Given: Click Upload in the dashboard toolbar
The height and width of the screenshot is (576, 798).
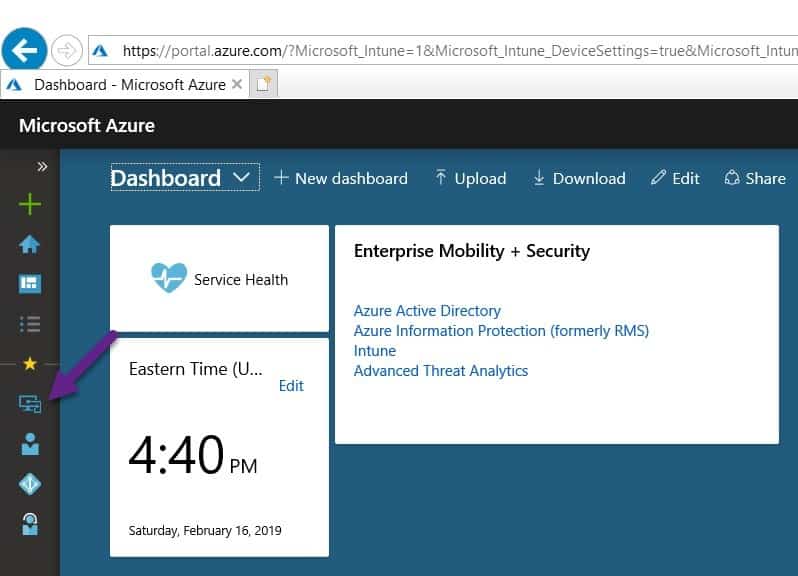Looking at the screenshot, I should coord(470,178).
